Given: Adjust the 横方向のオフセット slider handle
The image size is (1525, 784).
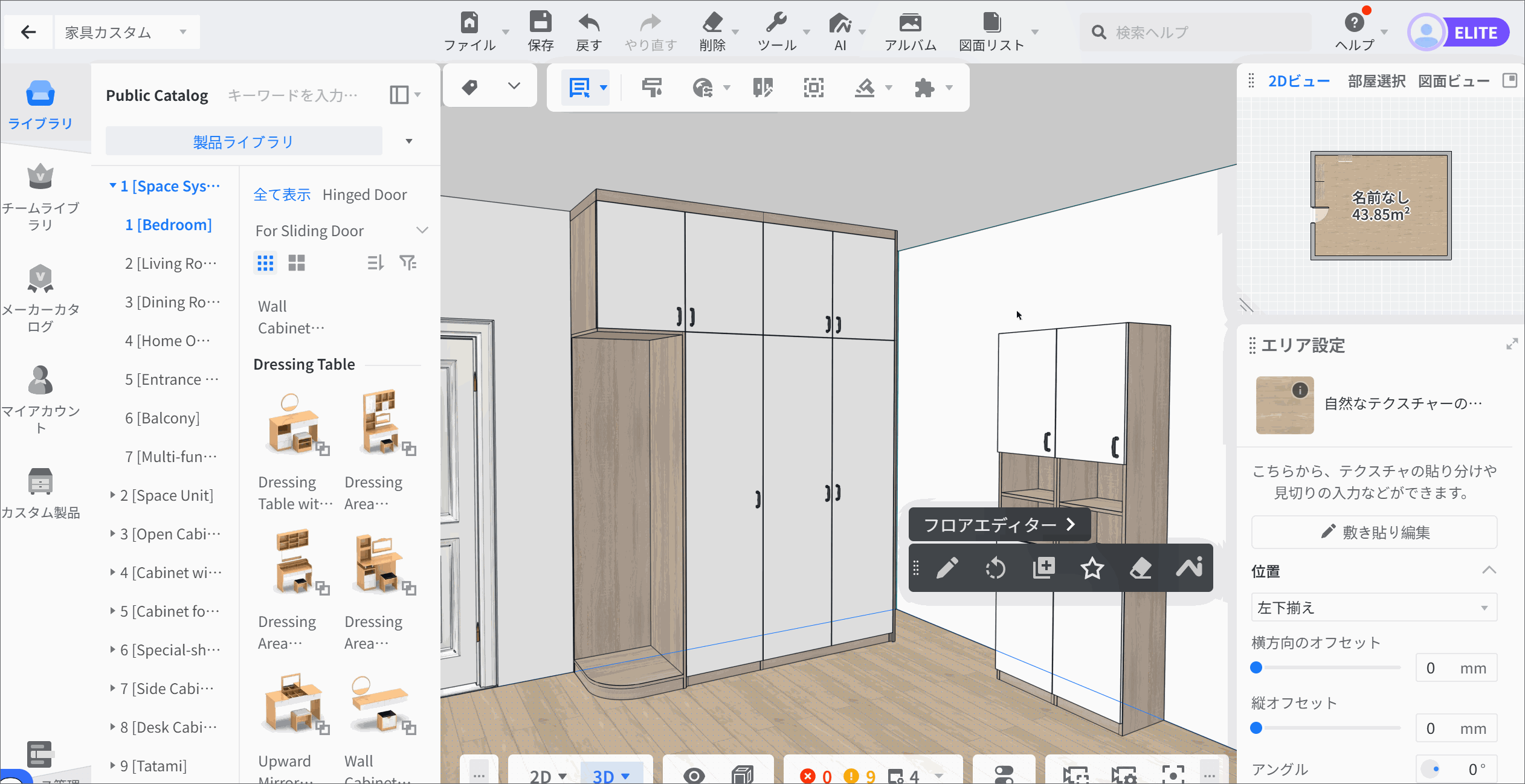Looking at the screenshot, I should click(x=1256, y=667).
